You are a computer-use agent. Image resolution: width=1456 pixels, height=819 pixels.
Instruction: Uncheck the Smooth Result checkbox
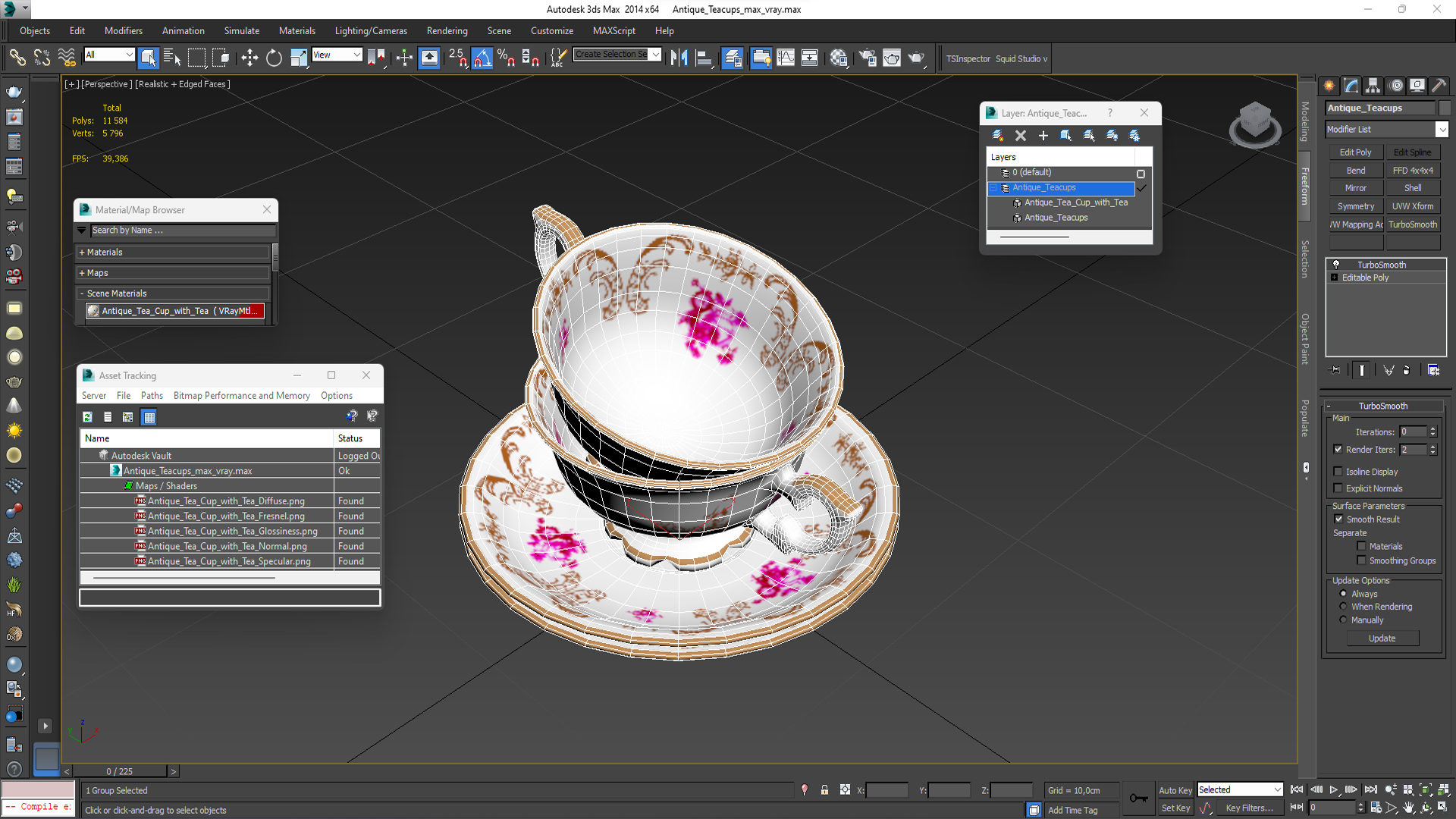click(x=1338, y=519)
